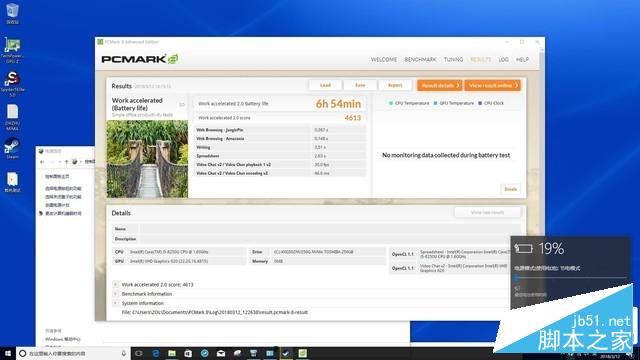This screenshot has width=640, height=360.
Task: Click the CPU info cell in Details
Action: (180, 252)
